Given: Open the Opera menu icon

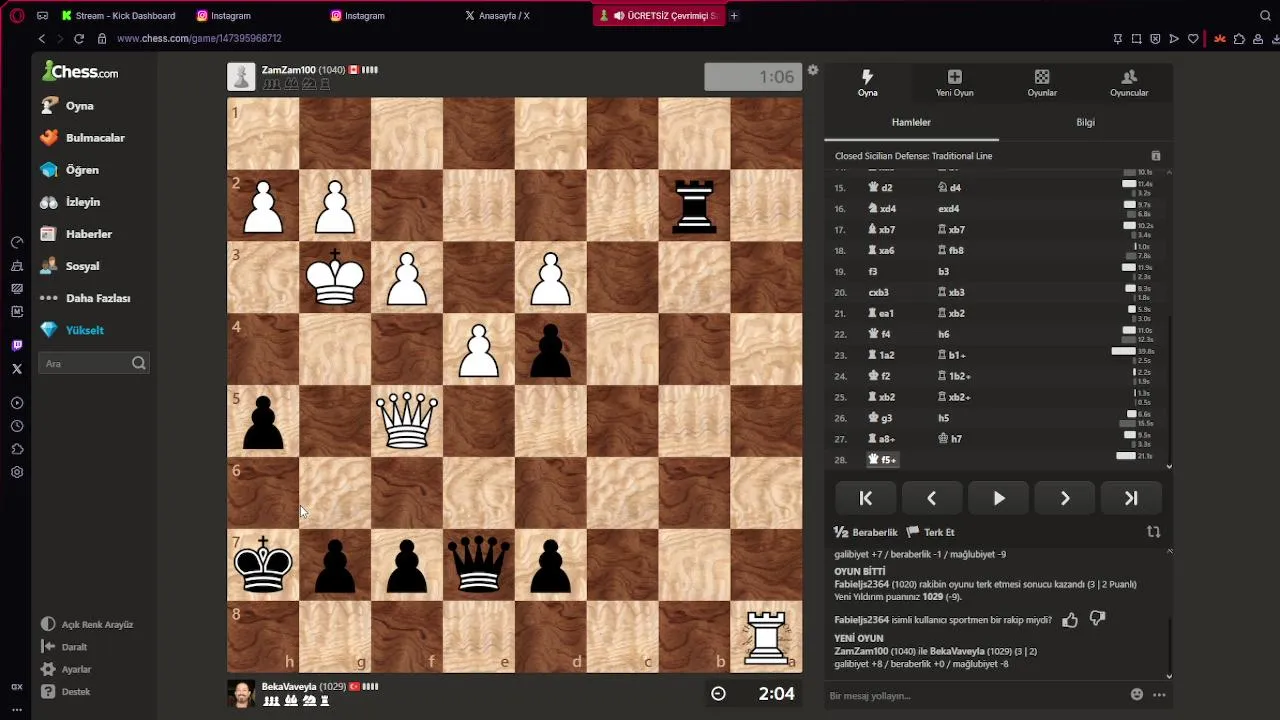Looking at the screenshot, I should coord(17,15).
